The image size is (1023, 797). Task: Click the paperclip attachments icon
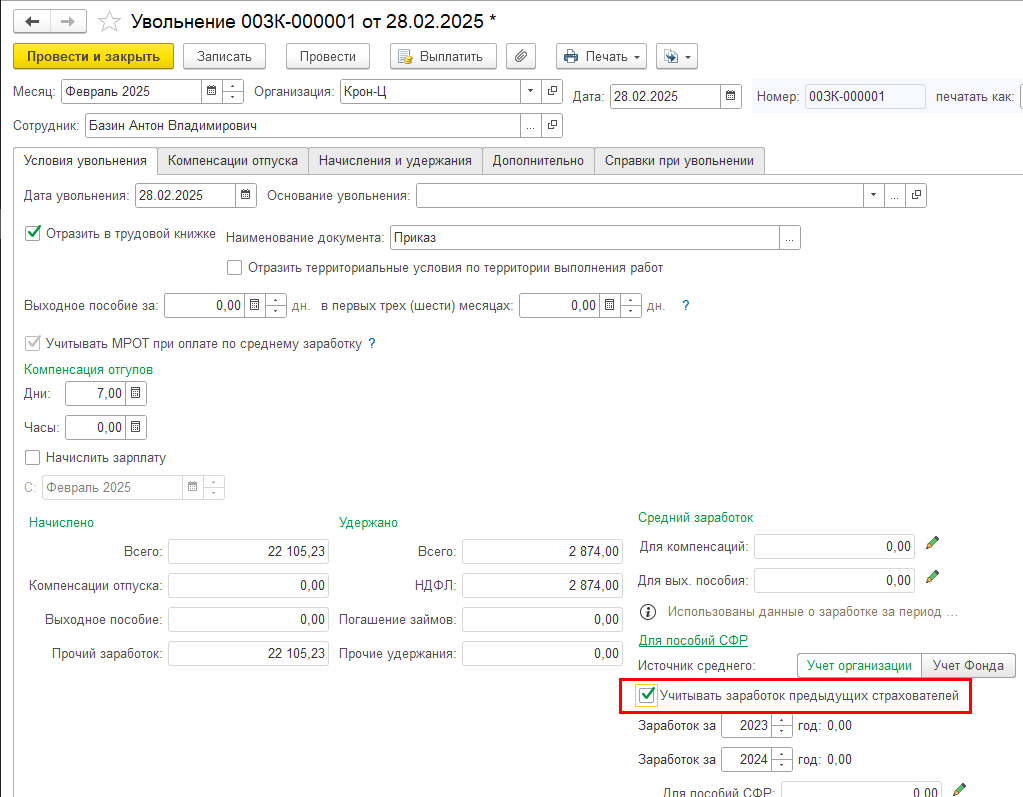(521, 56)
